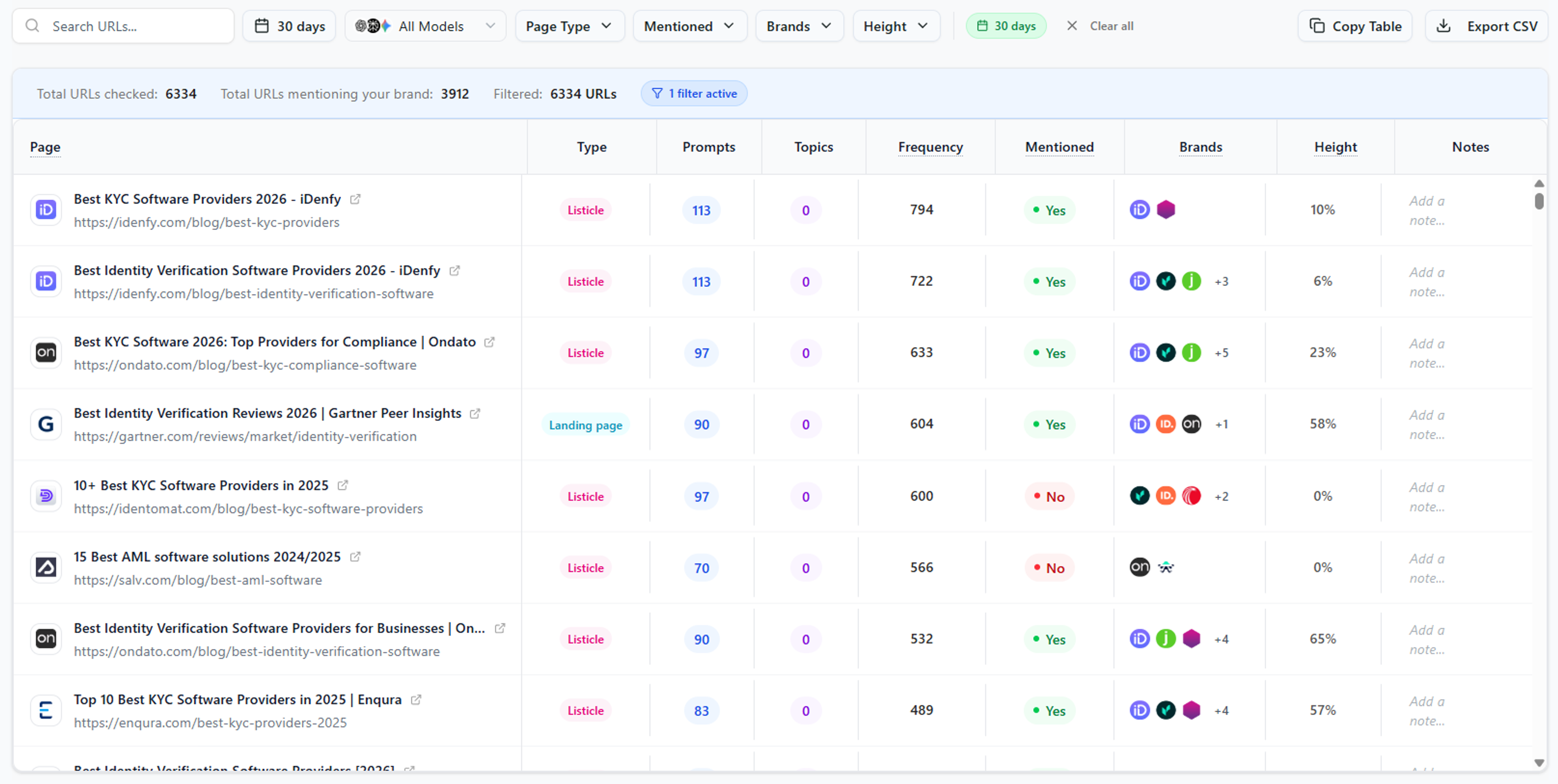Open external link icon for Enqura Top 10 row
Viewport: 1558px width, 784px height.
point(416,699)
